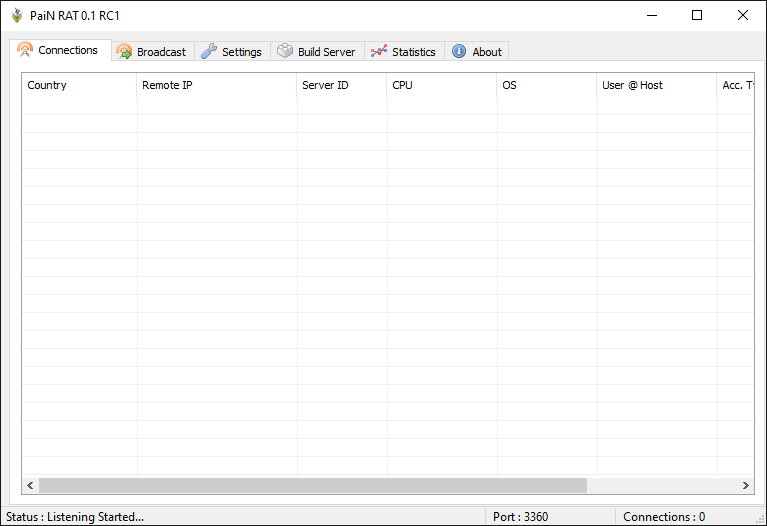
Task: Click the CPU column header
Action: click(x=441, y=85)
